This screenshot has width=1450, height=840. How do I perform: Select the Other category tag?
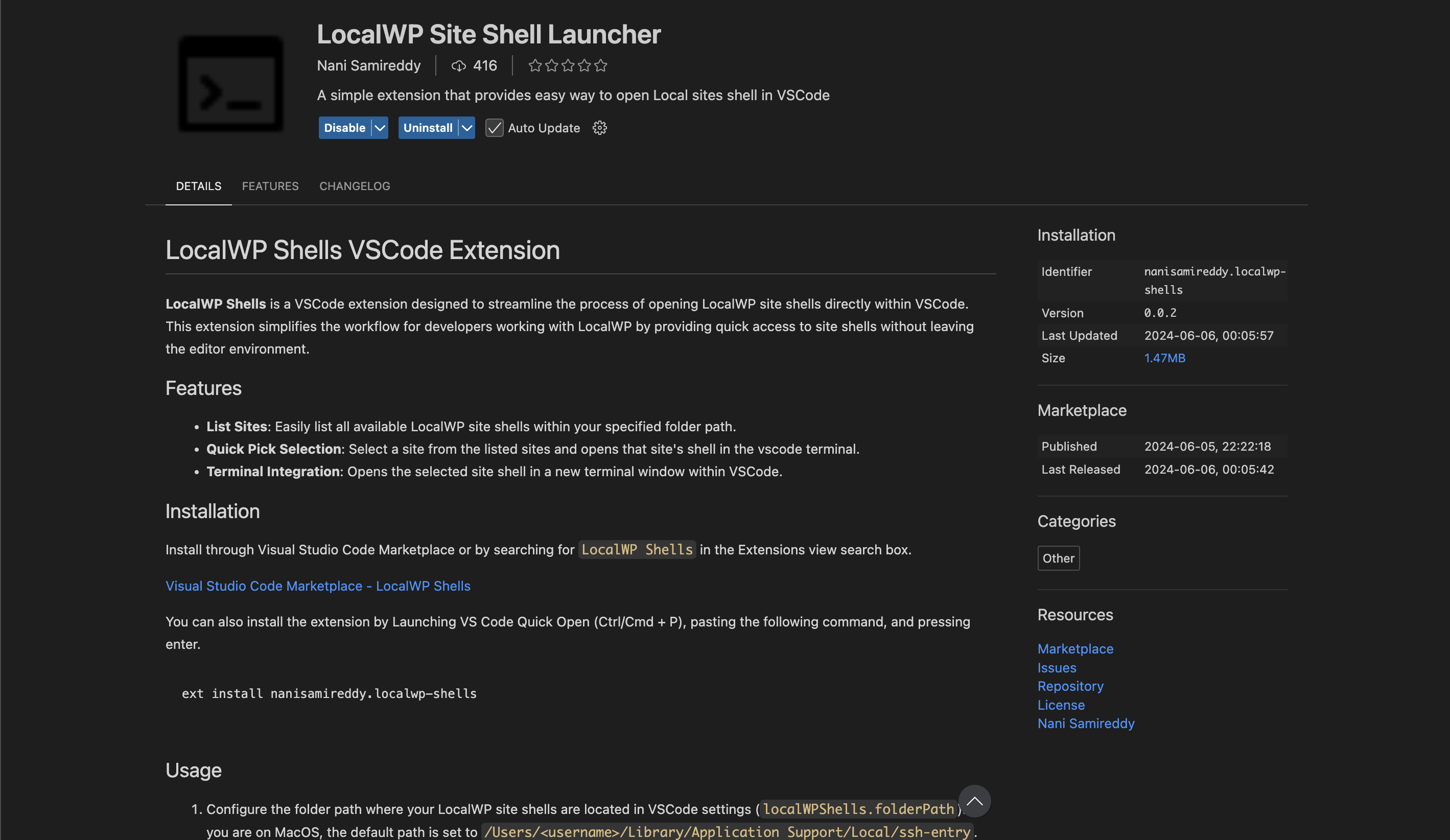click(1058, 558)
